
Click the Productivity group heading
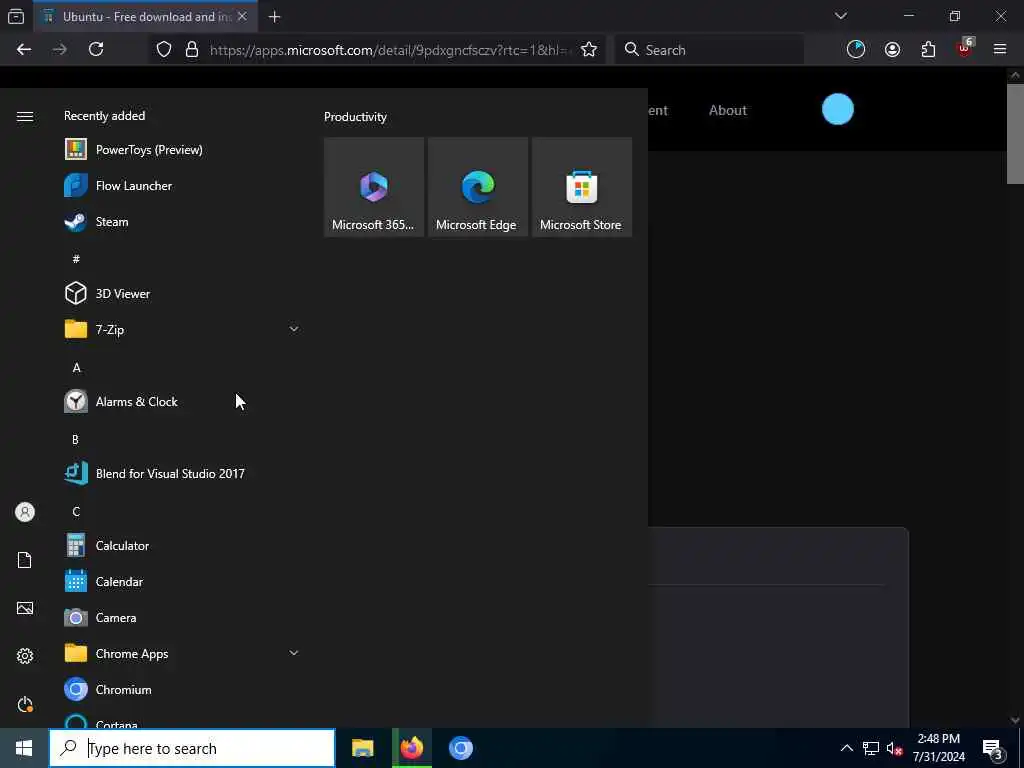click(x=355, y=117)
